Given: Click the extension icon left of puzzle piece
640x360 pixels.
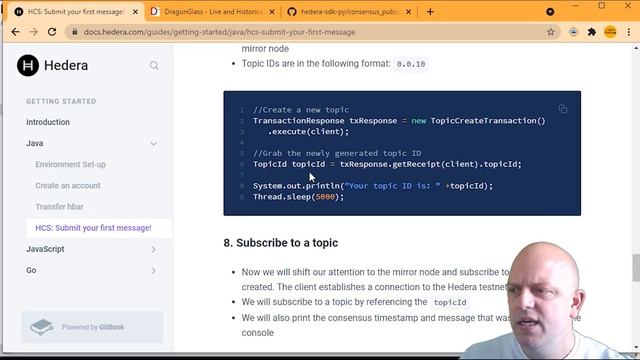Looking at the screenshot, I should [x=573, y=32].
